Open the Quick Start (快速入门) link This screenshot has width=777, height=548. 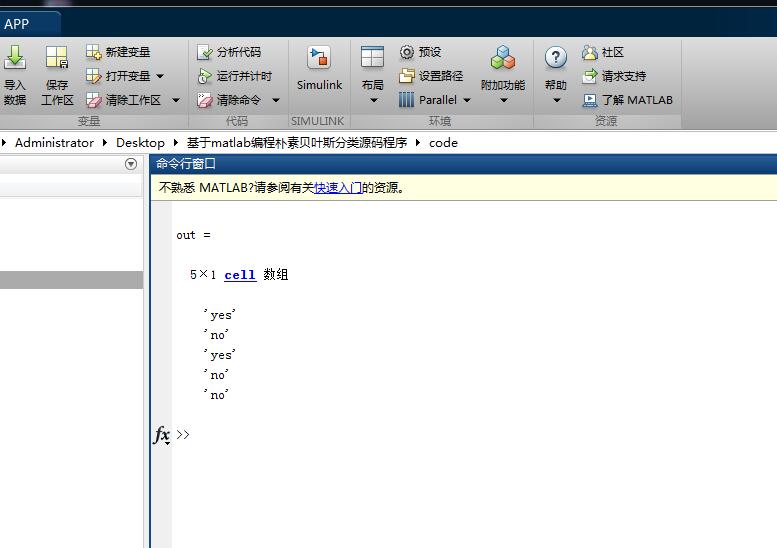pos(337,188)
